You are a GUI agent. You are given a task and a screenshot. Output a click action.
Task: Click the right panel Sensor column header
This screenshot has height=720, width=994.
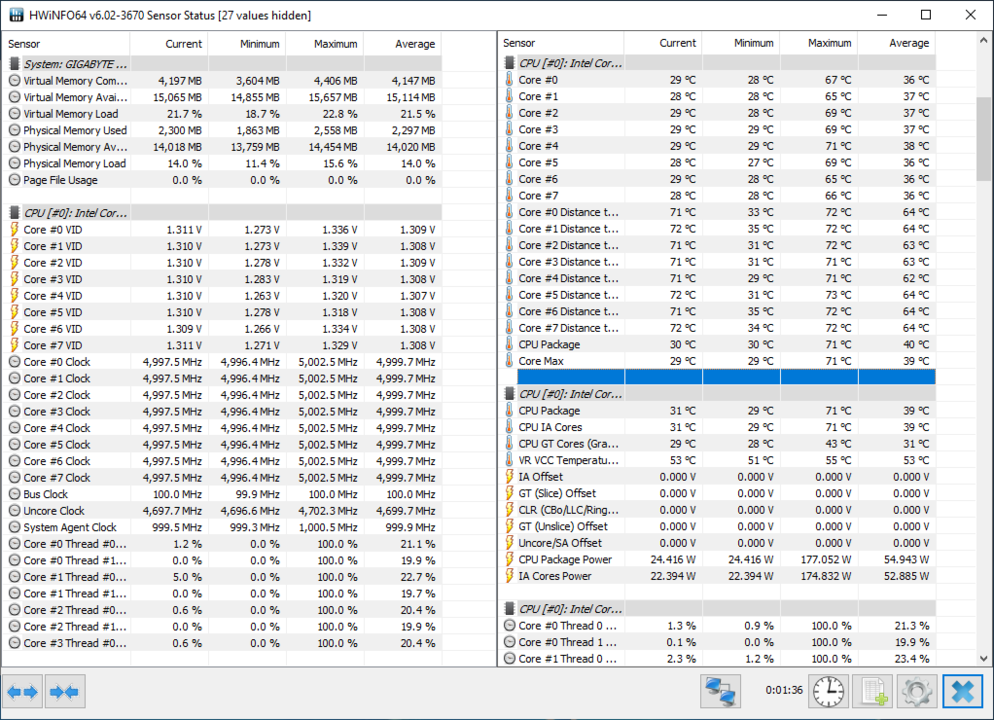[x=562, y=43]
